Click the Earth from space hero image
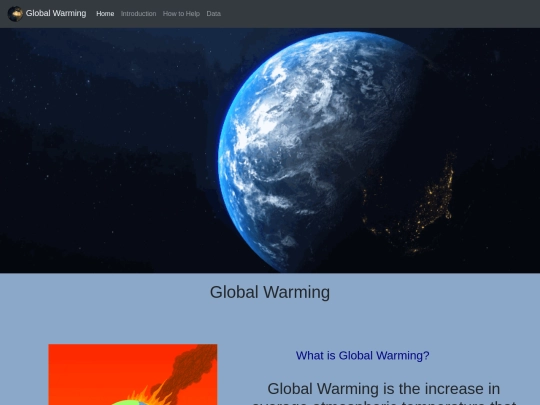The image size is (540, 405). [270, 150]
